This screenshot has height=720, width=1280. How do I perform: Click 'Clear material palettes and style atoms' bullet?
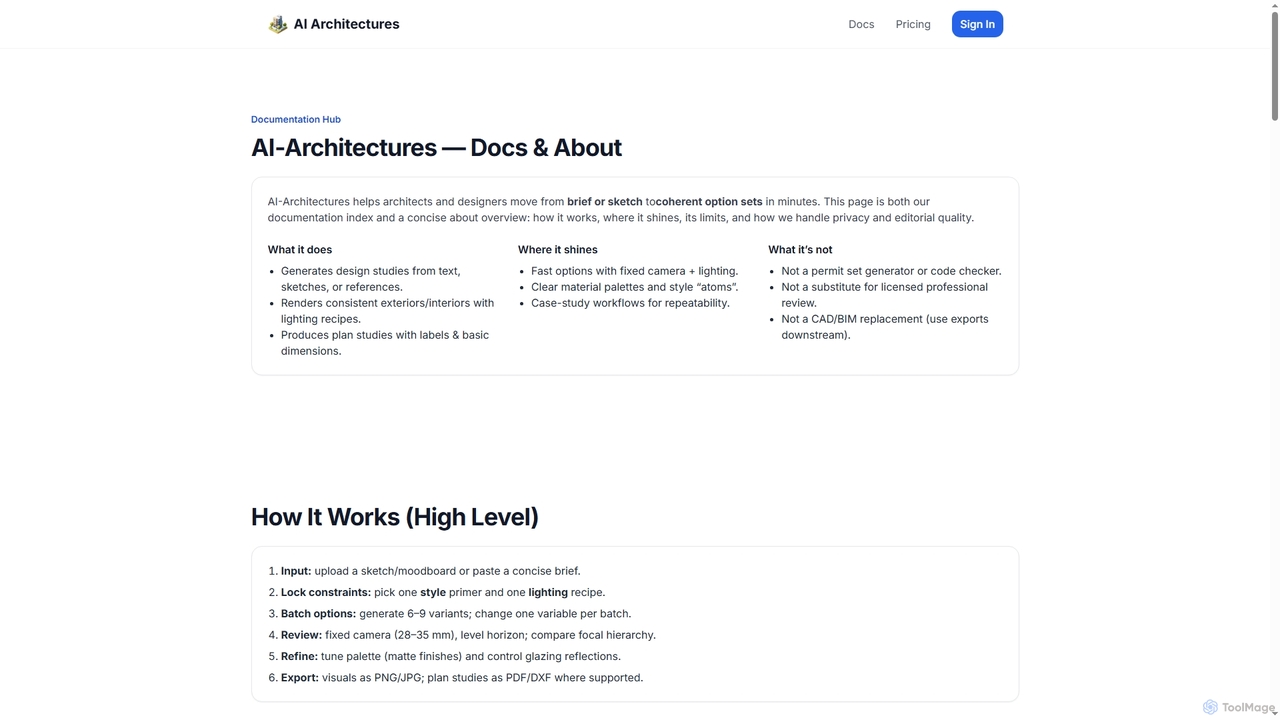[634, 287]
